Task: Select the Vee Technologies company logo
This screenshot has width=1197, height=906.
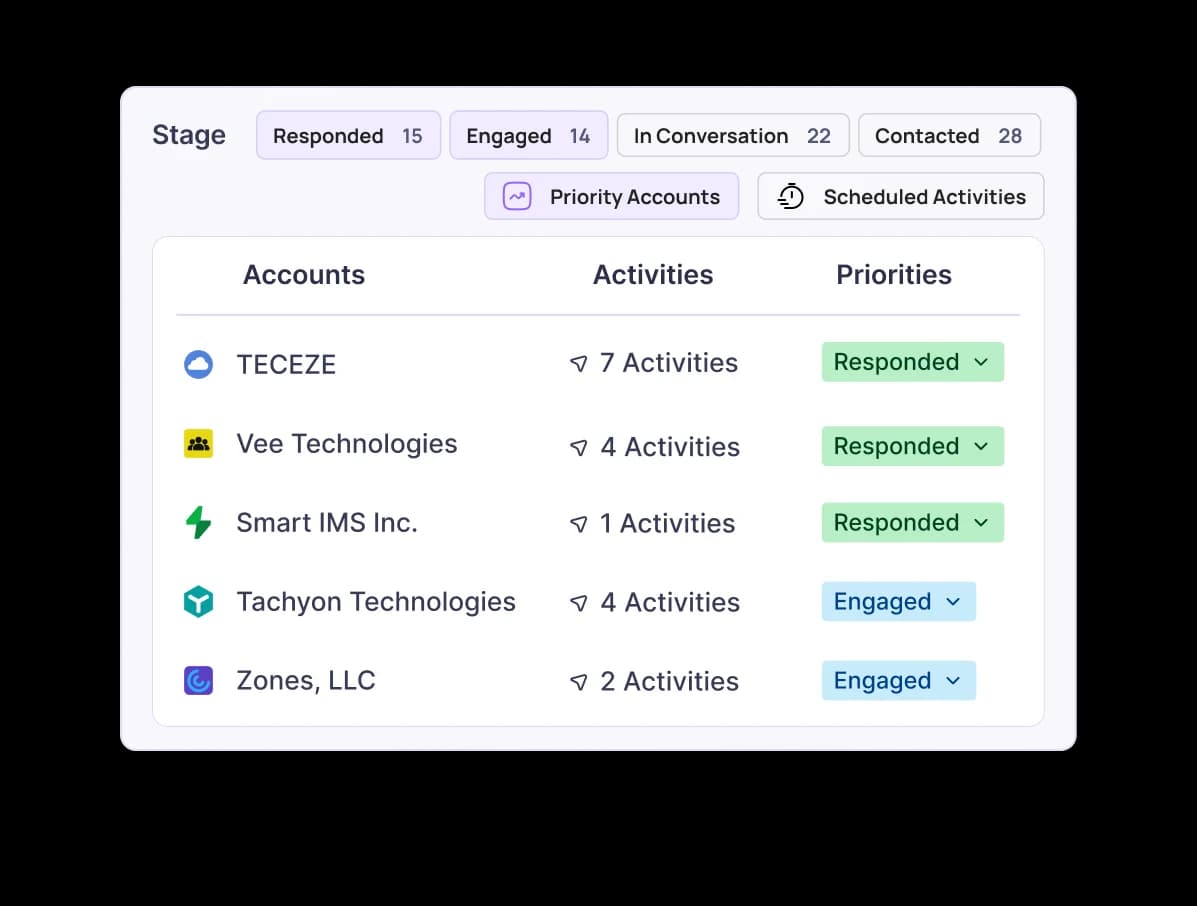Action: [x=198, y=444]
